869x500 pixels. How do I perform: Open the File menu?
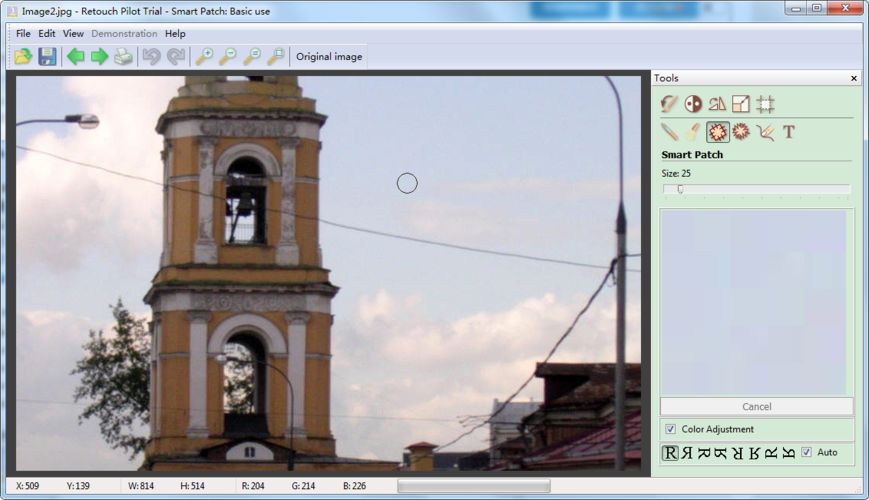tap(23, 33)
